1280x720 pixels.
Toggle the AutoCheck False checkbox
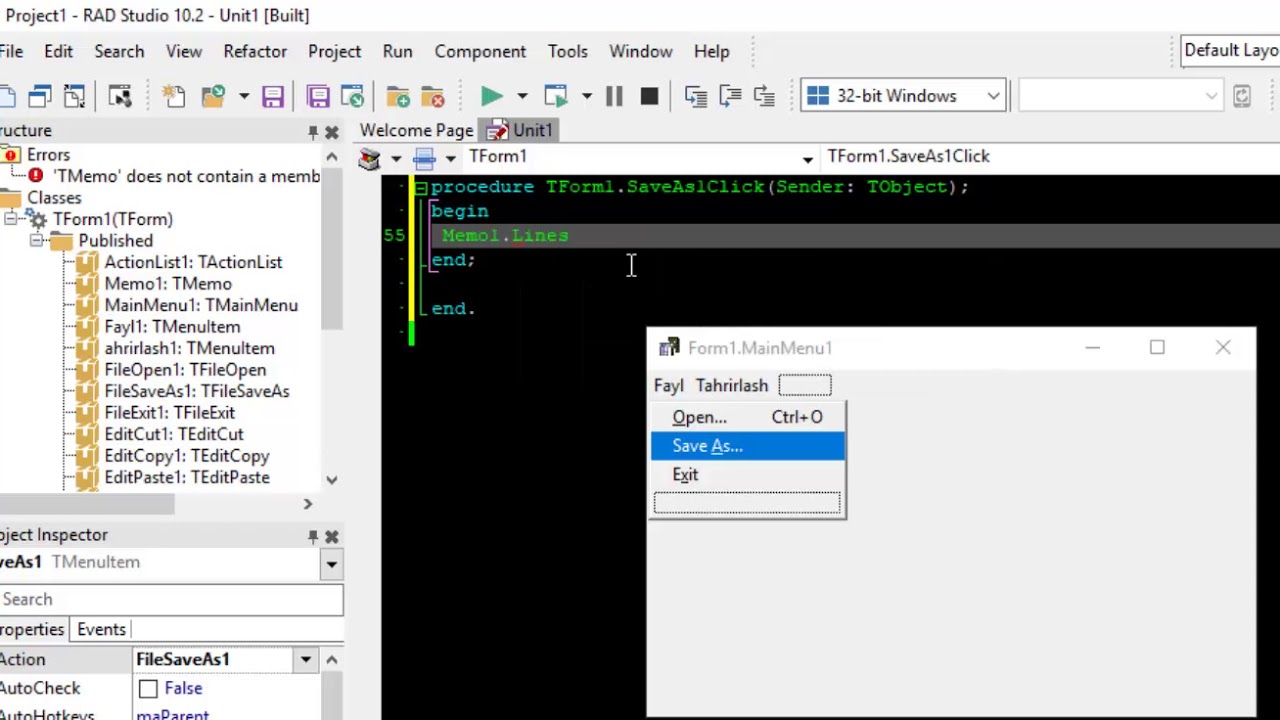148,689
